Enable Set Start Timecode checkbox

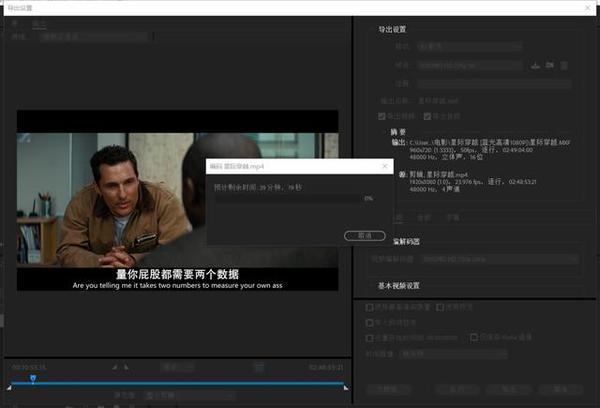tap(369, 338)
